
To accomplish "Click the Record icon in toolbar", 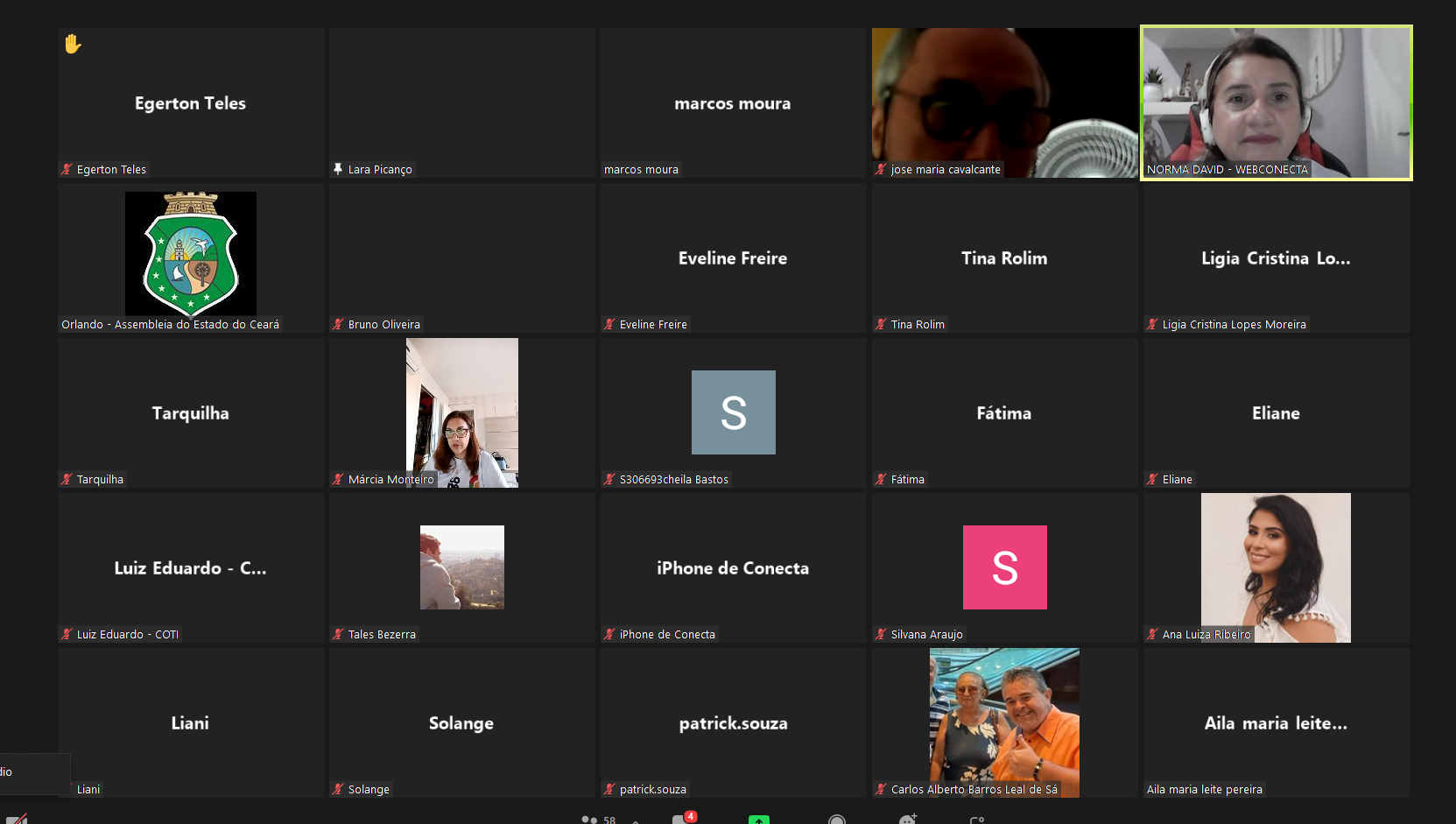I will [x=836, y=820].
